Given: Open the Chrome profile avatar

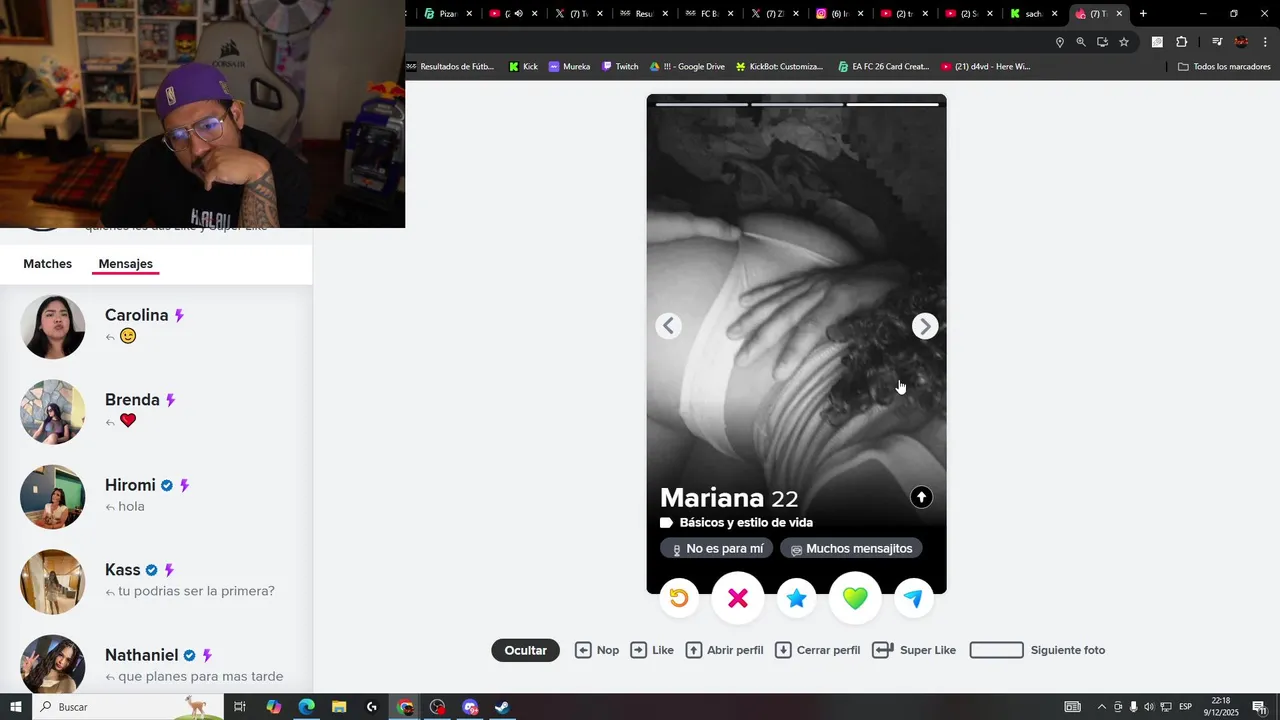Looking at the screenshot, I should 1241,42.
